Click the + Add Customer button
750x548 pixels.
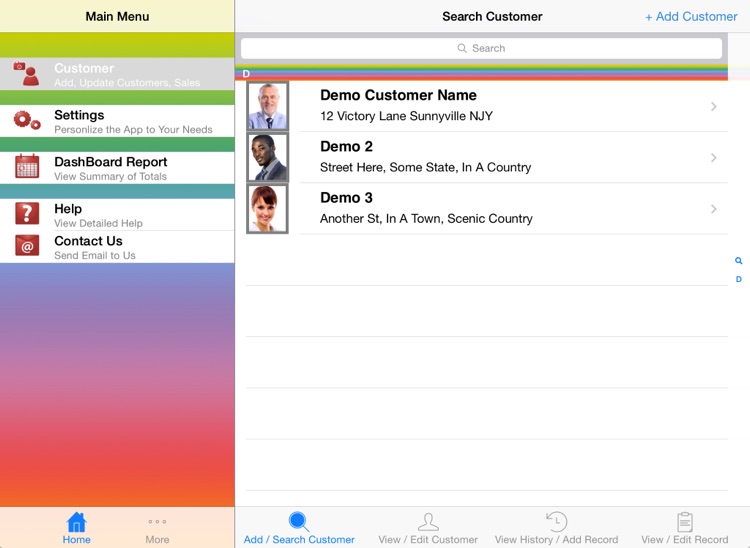691,16
